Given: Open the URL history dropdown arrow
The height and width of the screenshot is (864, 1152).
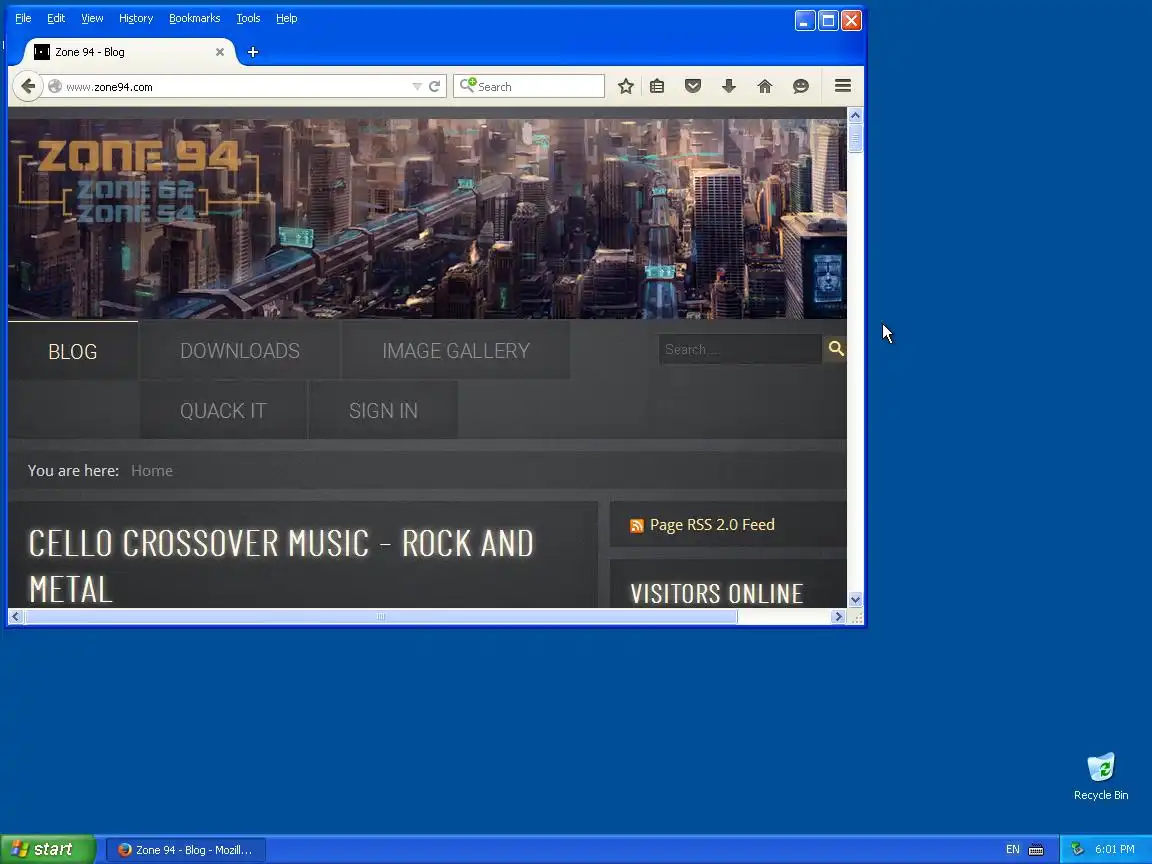Looking at the screenshot, I should 417,87.
